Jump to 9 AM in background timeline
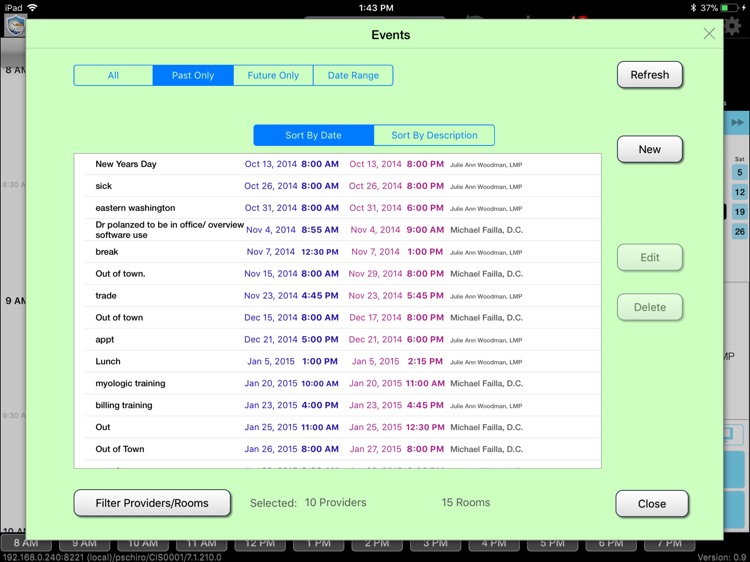 pos(84,545)
